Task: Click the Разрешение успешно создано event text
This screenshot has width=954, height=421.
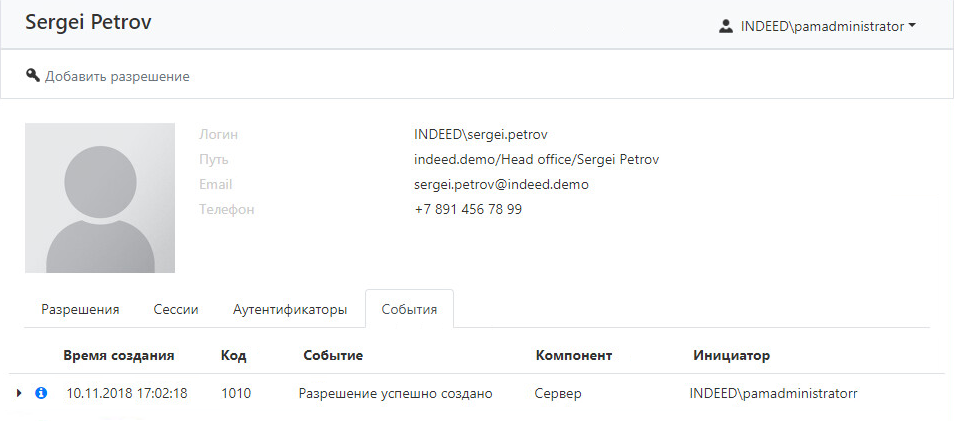Action: (396, 393)
